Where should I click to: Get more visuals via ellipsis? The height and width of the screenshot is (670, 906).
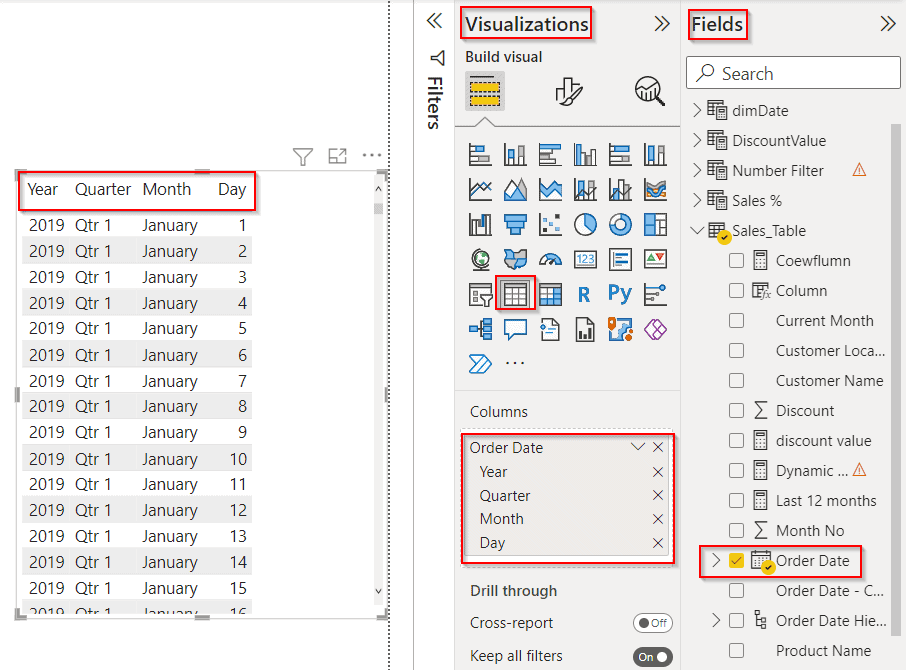coord(515,363)
